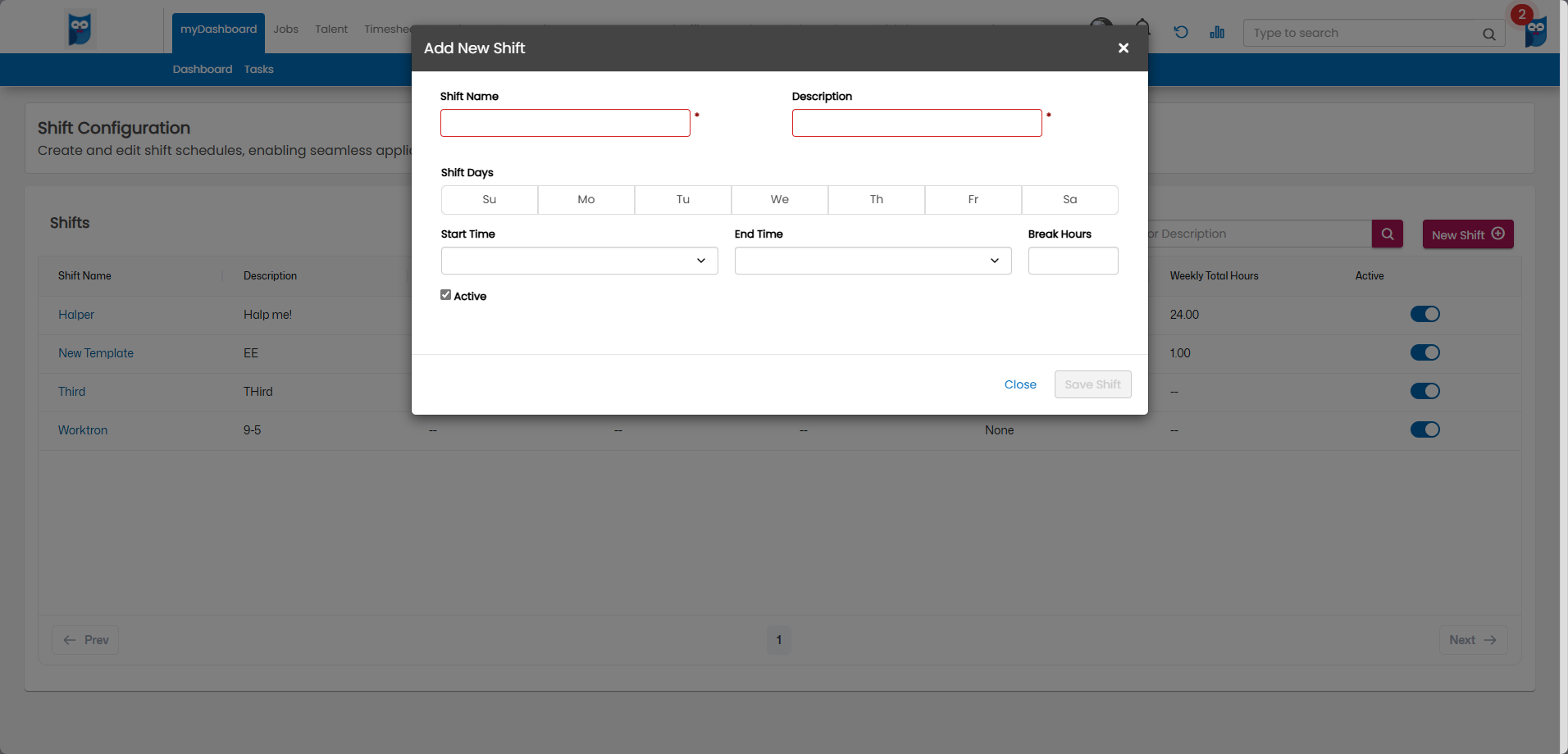Uncheck the Active checkbox
The width and height of the screenshot is (1568, 754).
coord(446,295)
